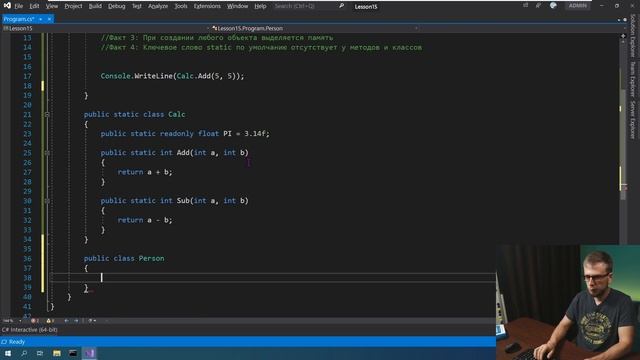640x360 pixels.
Task: Open Windows taskbar search
Action: [24, 353]
